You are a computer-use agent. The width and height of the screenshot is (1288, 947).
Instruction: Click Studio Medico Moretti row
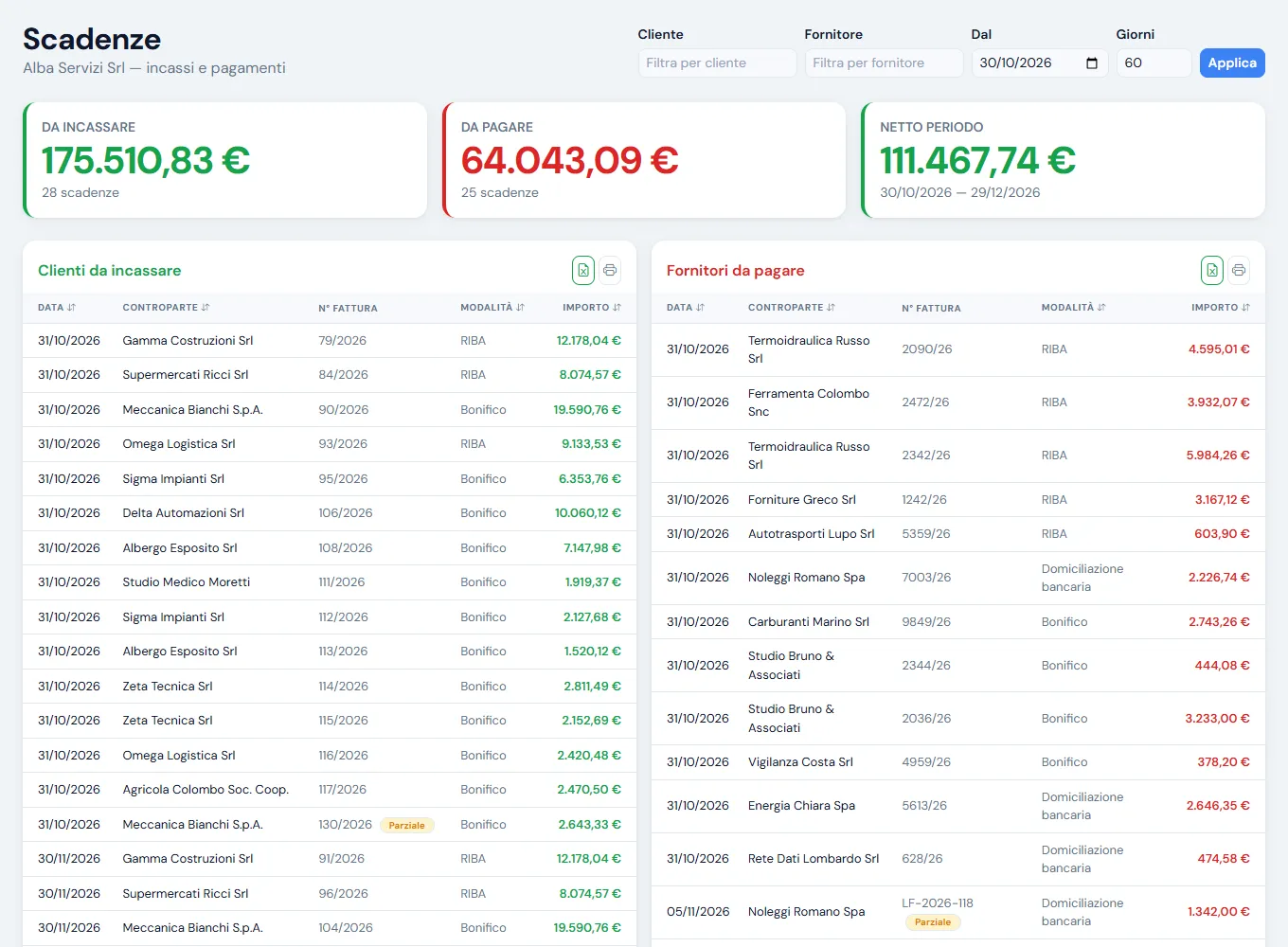(330, 582)
